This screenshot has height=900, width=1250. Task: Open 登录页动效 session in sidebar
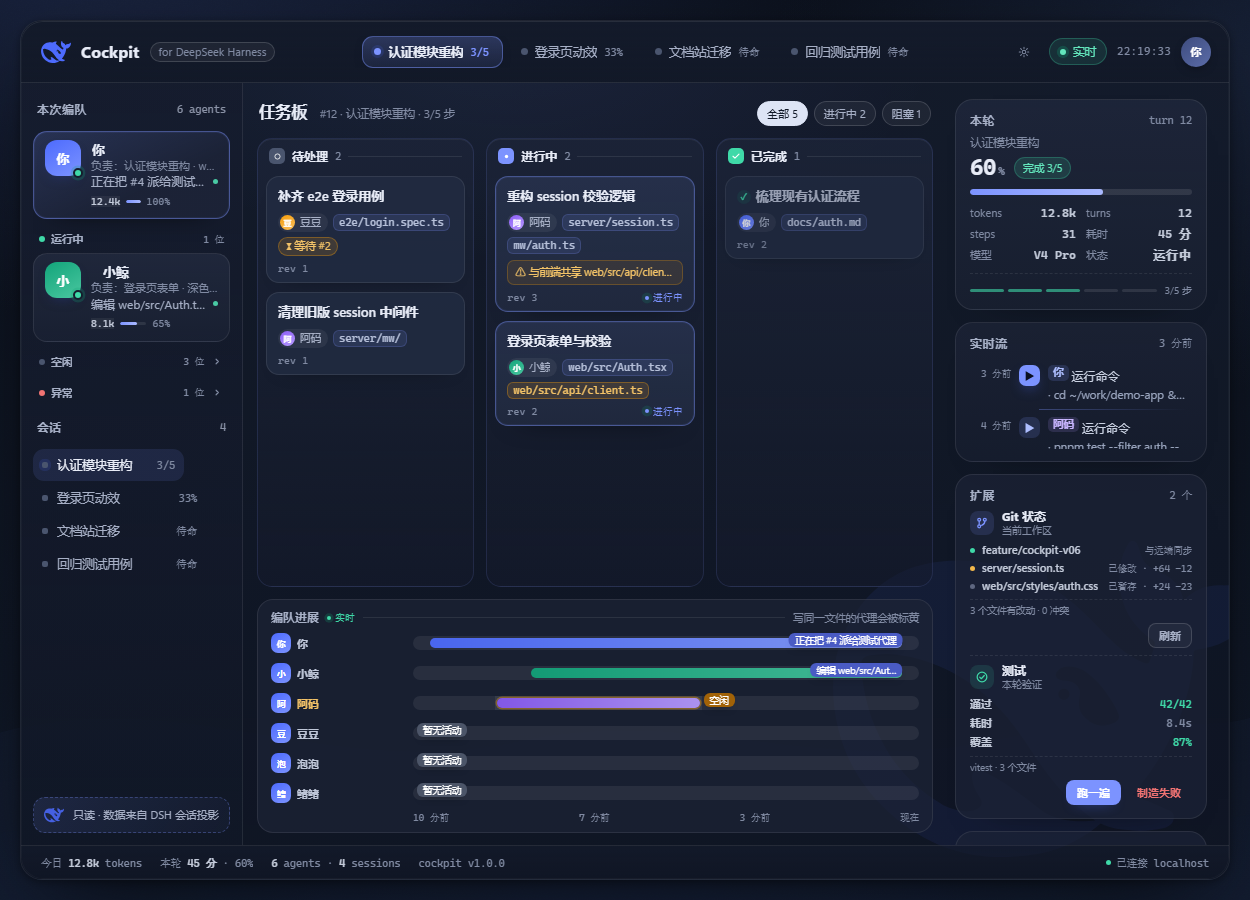[x=120, y=498]
